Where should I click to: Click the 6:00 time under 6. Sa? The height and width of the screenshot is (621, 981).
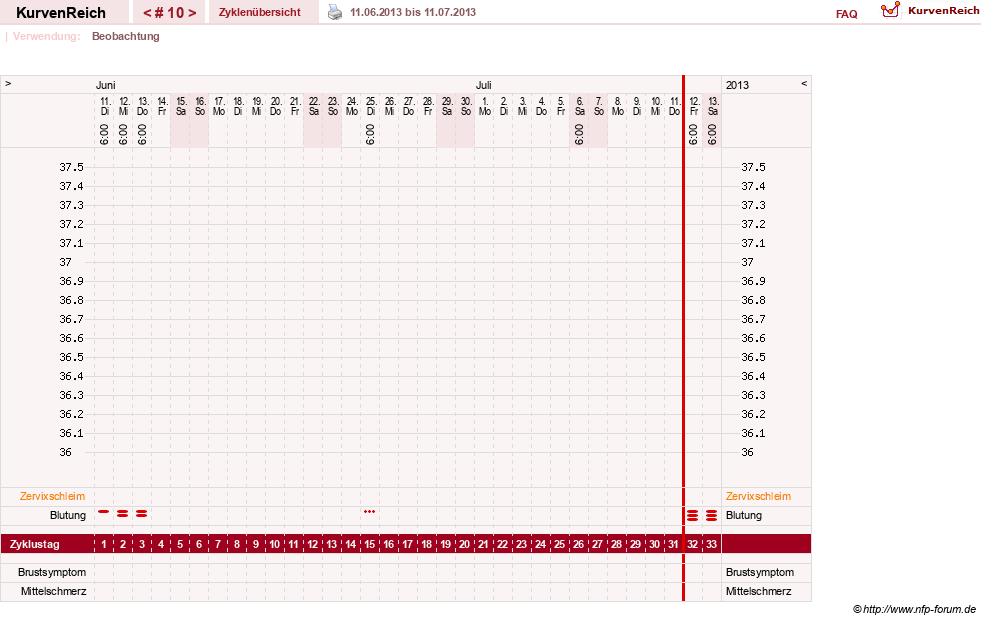click(579, 134)
